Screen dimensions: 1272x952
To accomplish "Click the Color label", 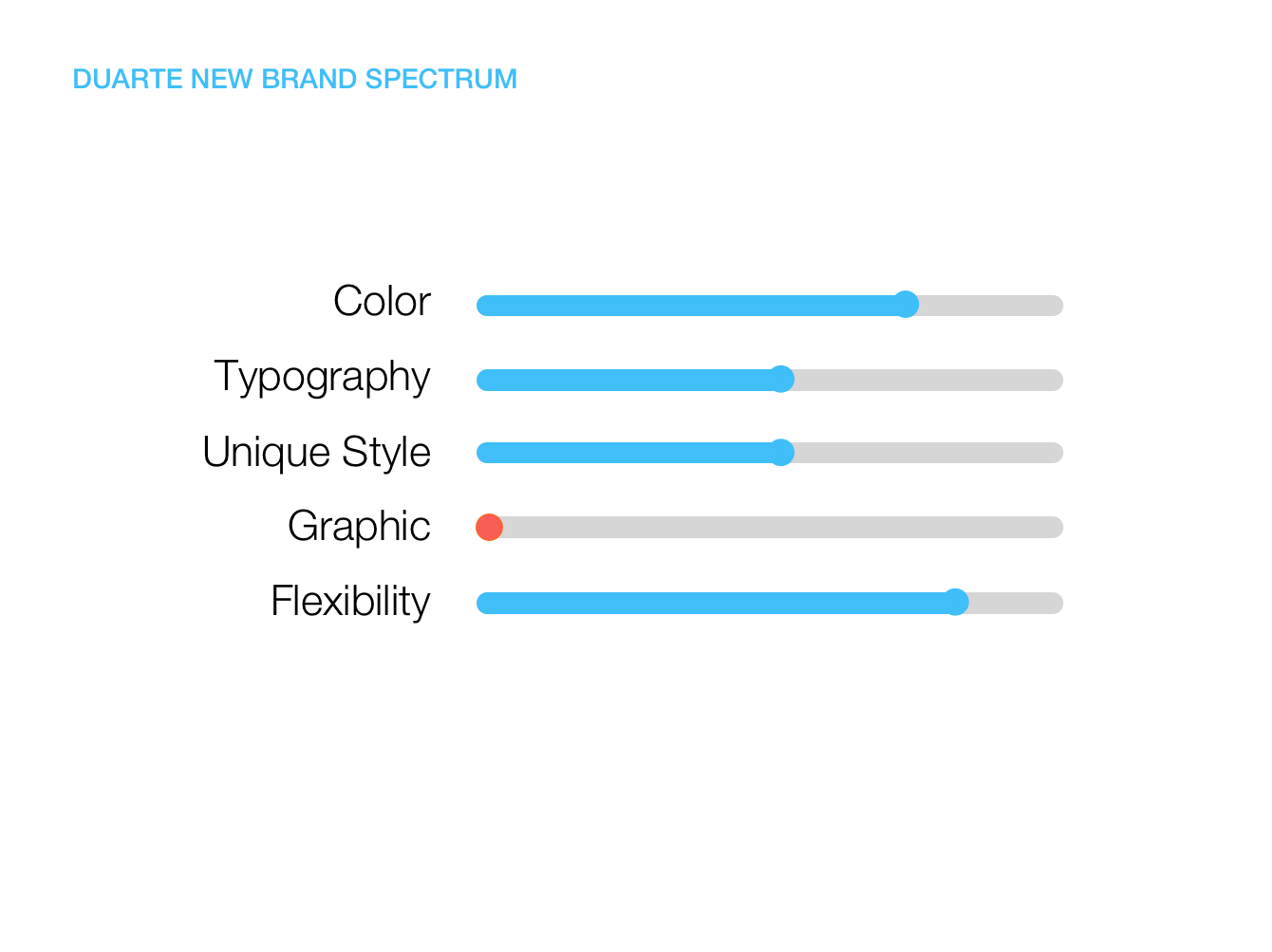I will 382,302.
